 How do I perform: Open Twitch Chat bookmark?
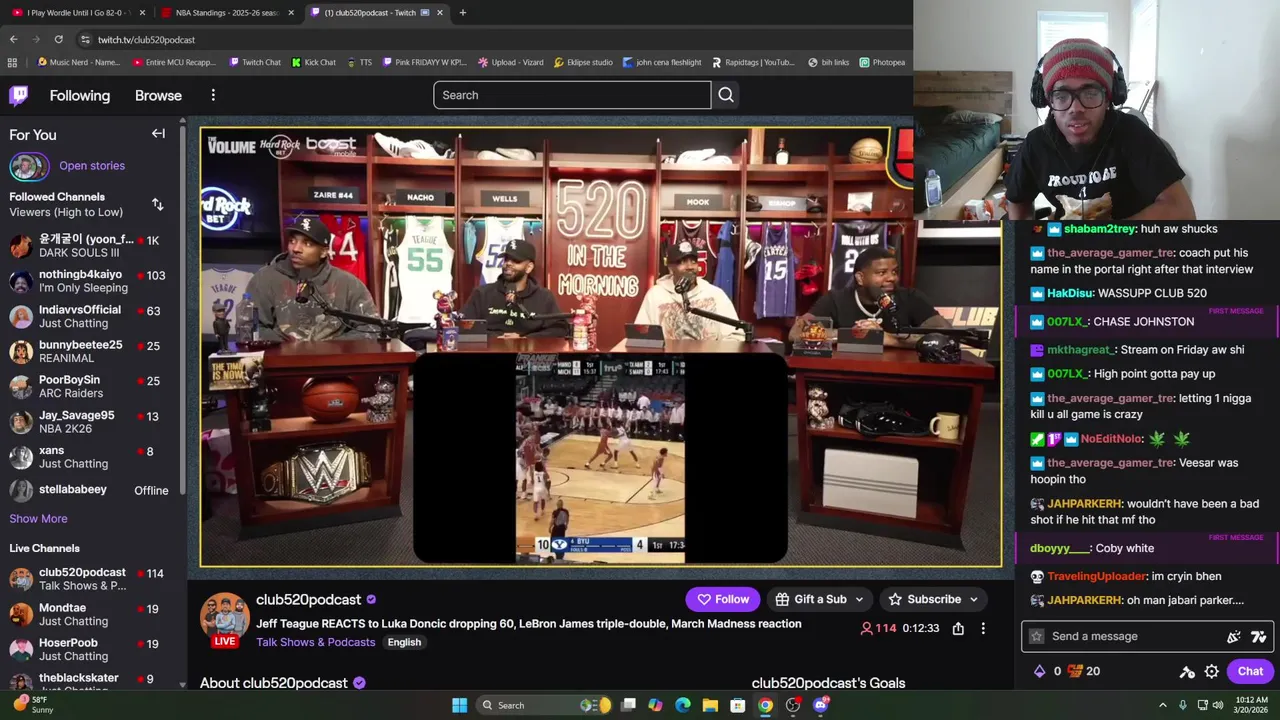255,62
